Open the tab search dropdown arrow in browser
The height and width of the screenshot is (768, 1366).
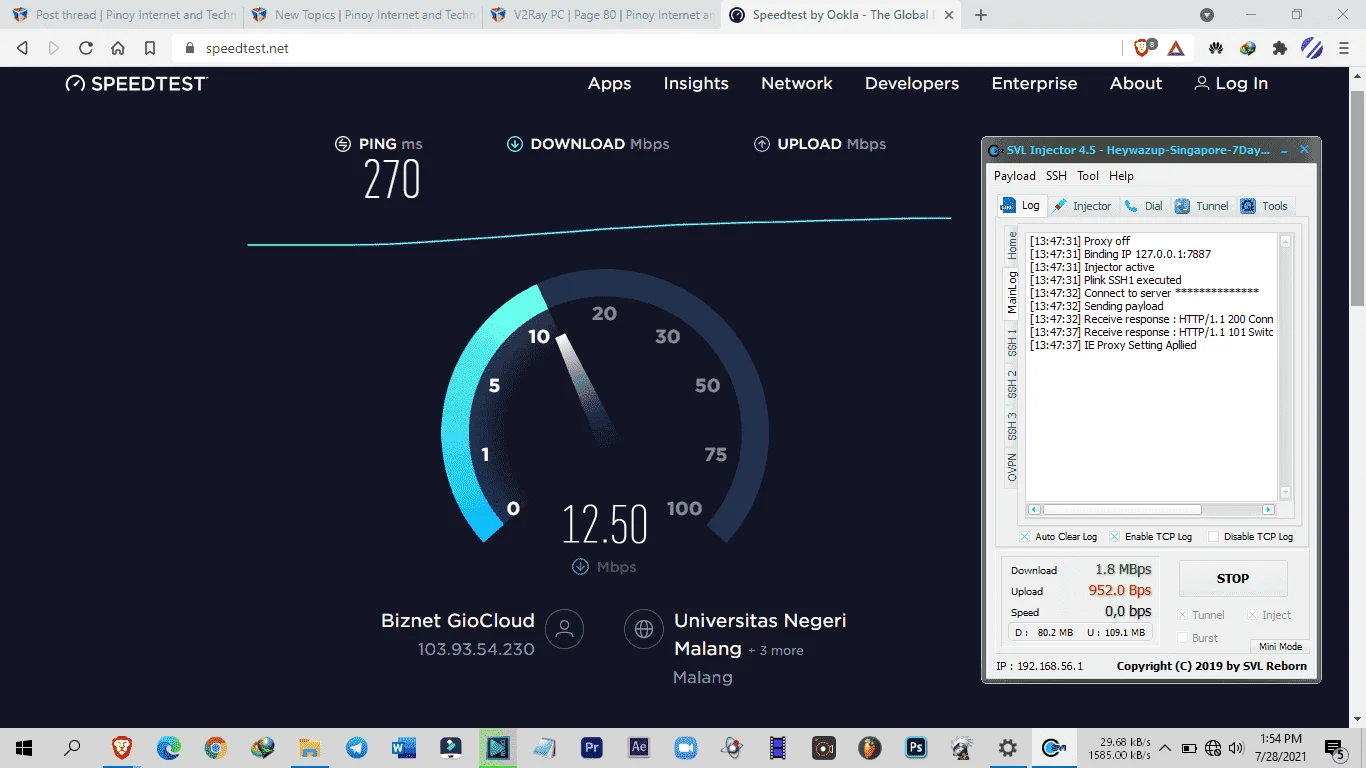pyautogui.click(x=1207, y=15)
